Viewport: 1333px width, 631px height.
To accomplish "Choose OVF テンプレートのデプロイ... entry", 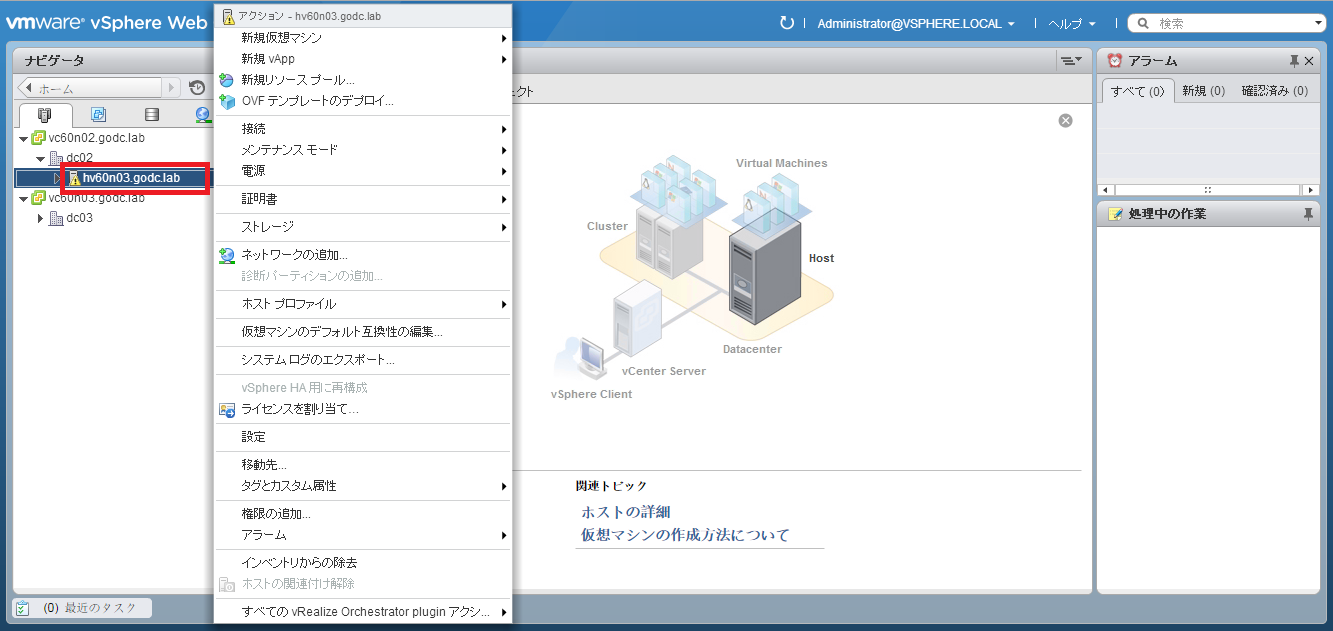I will tap(363, 101).
